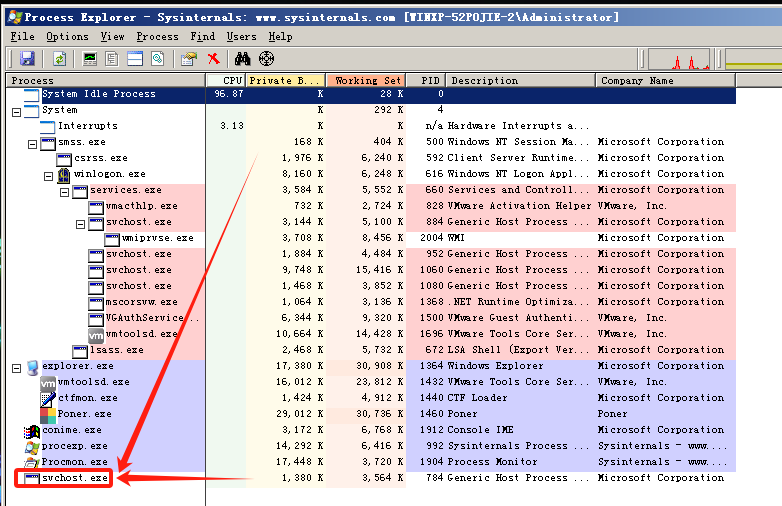Sort by Company Name column header

point(665,80)
